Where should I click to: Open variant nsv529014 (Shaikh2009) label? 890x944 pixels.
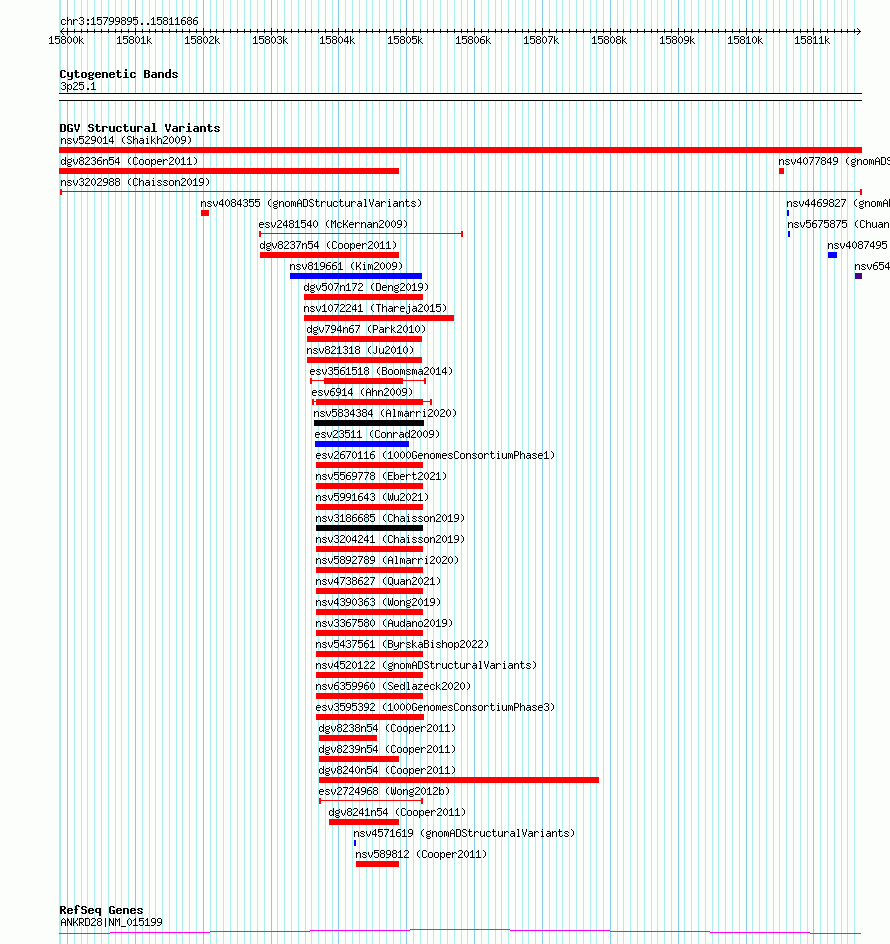126,140
